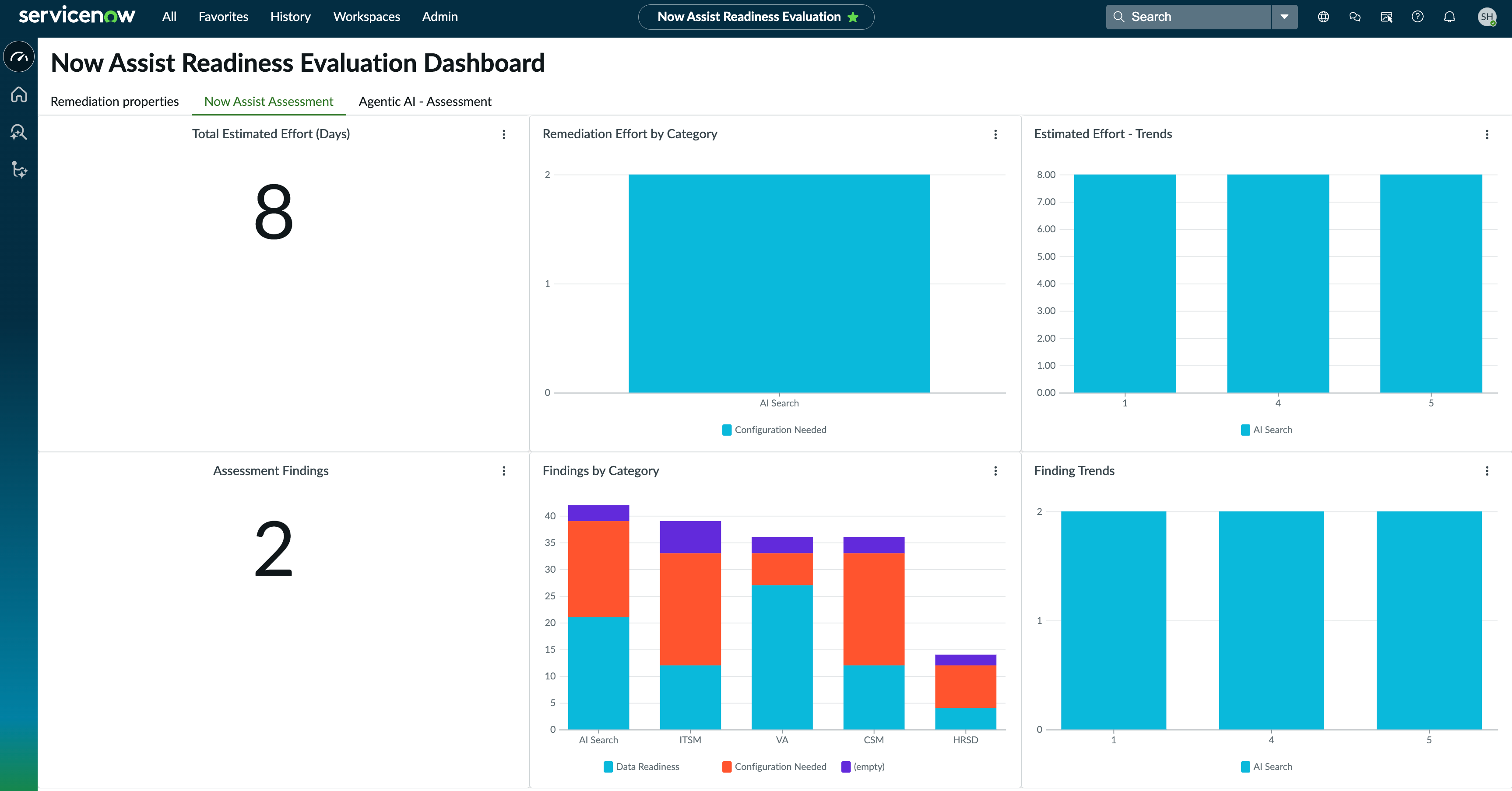The height and width of the screenshot is (791, 1512).
Task: Open the Findings by Category options menu
Action: (x=995, y=471)
